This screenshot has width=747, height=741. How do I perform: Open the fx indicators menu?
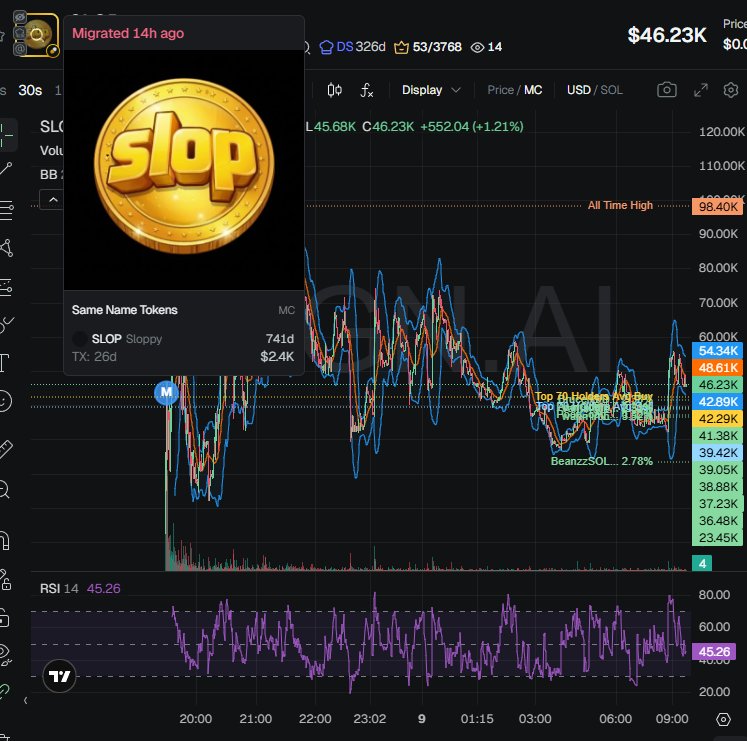point(367,90)
